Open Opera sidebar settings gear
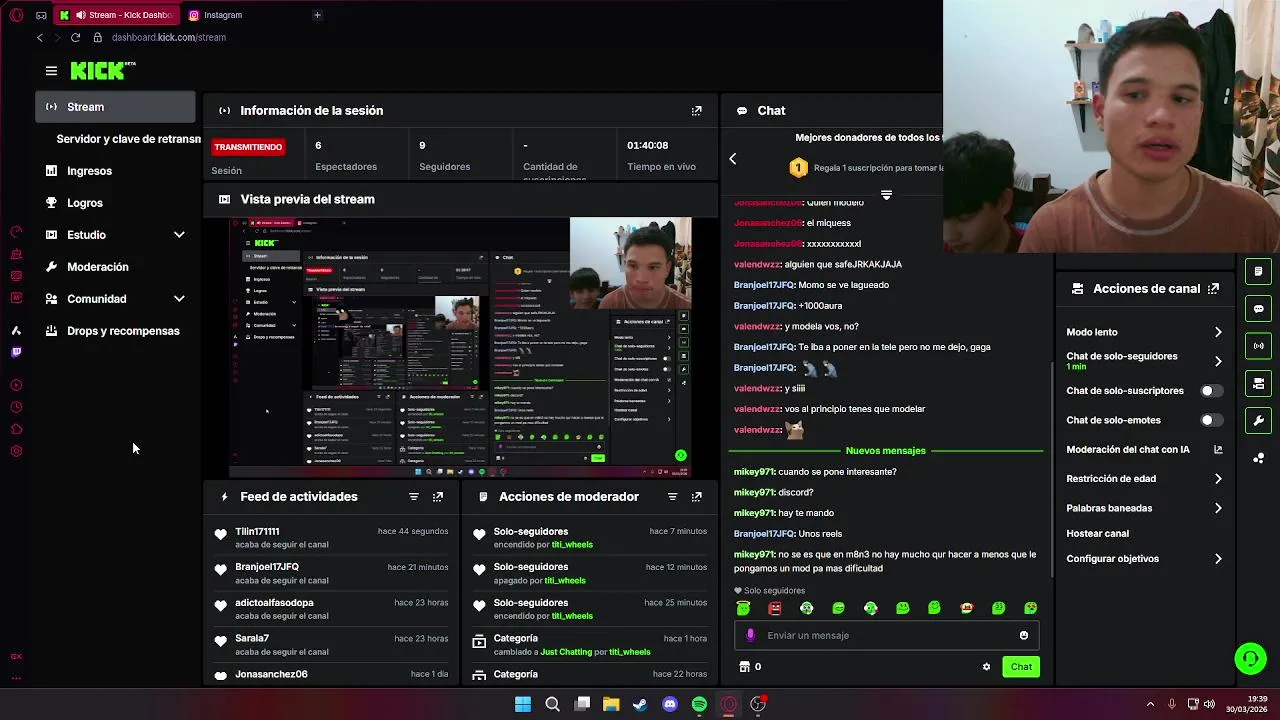1280x720 pixels. click(16, 451)
